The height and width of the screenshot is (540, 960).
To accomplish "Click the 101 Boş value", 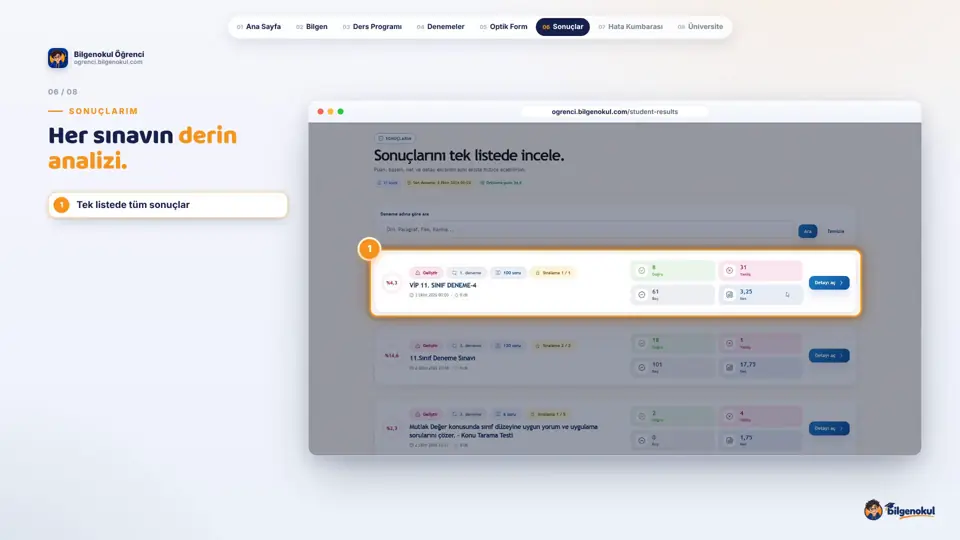I will click(657, 365).
